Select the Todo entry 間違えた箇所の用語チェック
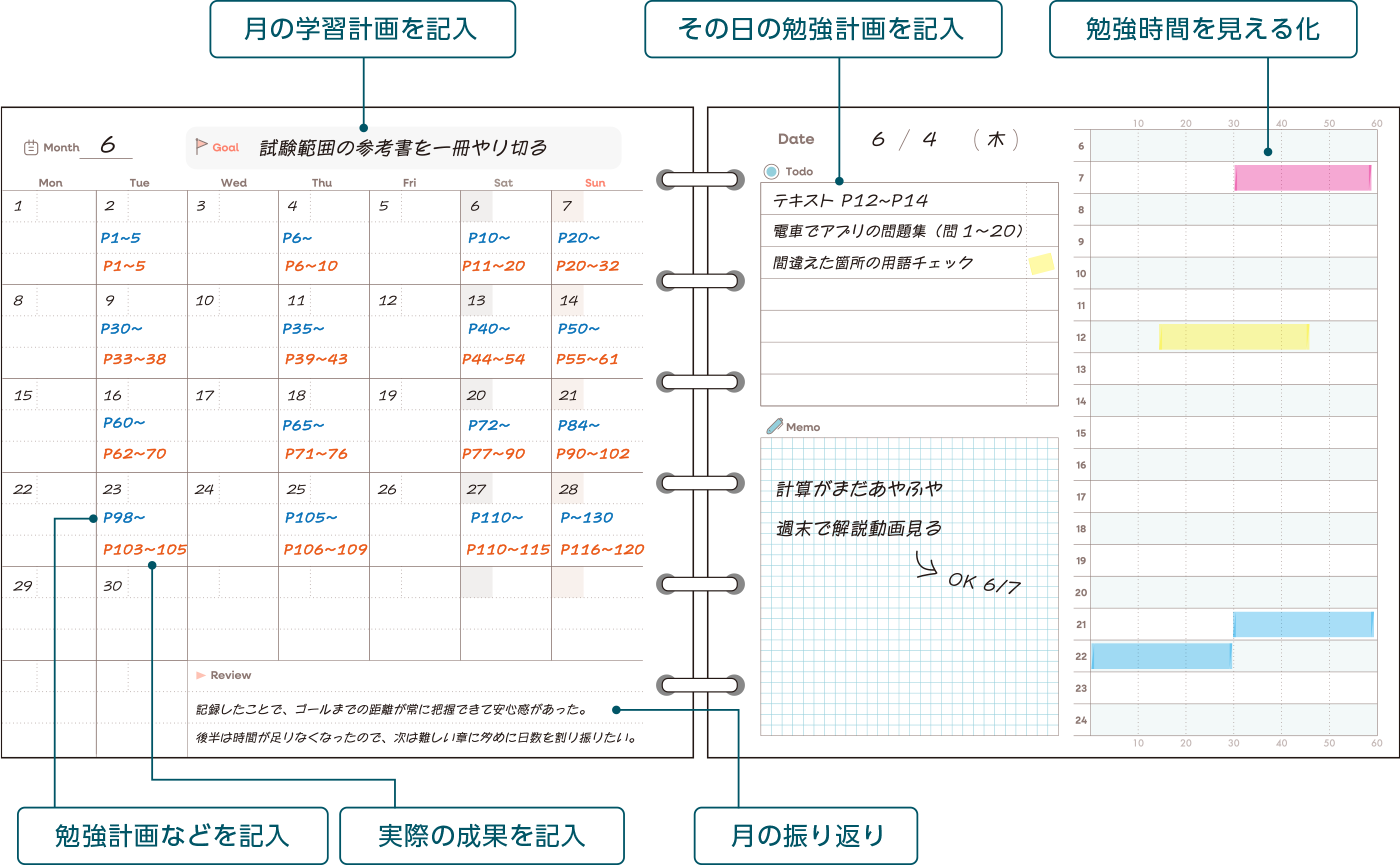This screenshot has height=865, width=1400. click(873, 263)
